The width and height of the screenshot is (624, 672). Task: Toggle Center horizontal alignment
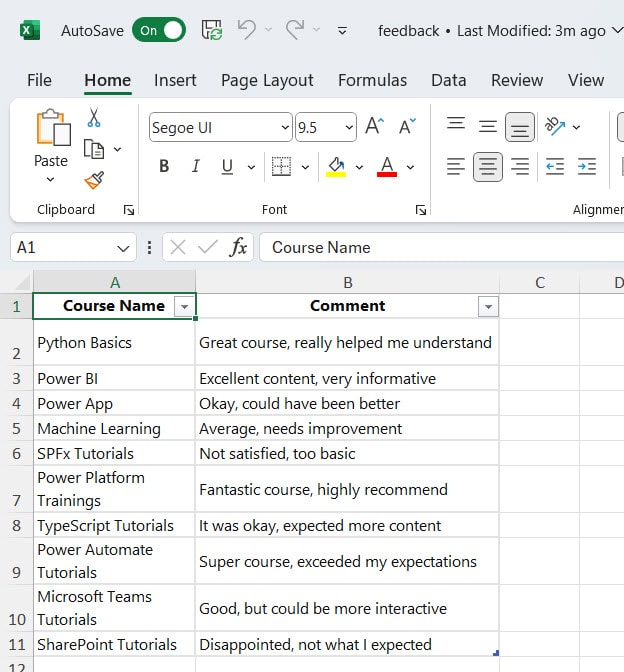(x=488, y=167)
